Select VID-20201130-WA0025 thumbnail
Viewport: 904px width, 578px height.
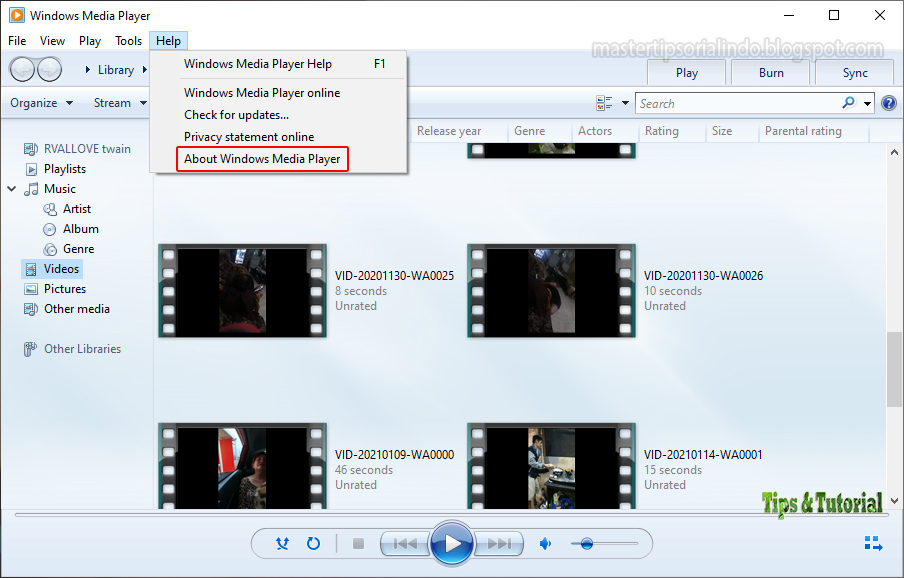click(x=242, y=291)
